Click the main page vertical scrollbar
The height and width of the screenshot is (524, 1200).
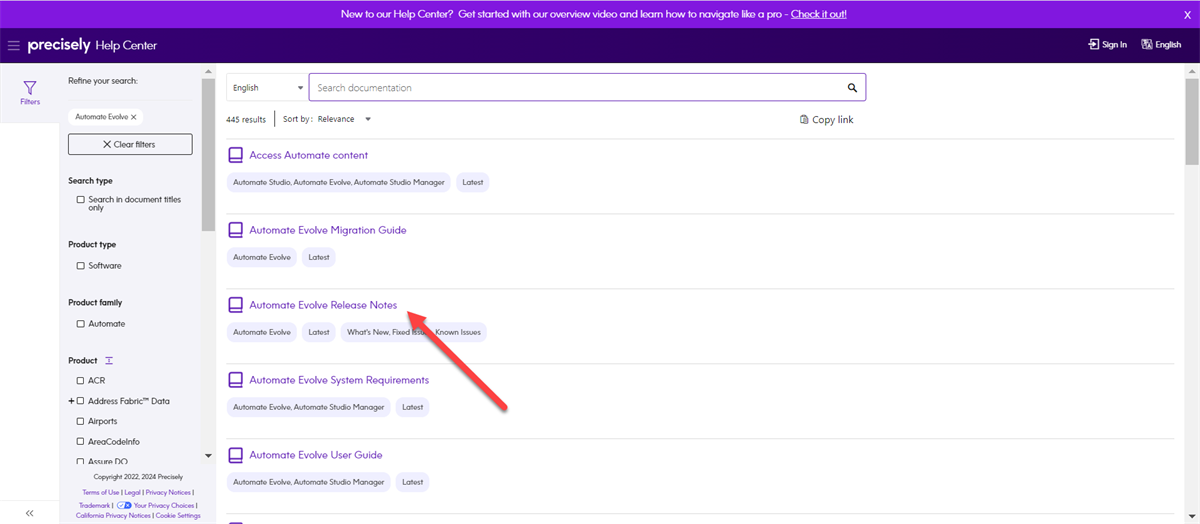(x=1192, y=120)
